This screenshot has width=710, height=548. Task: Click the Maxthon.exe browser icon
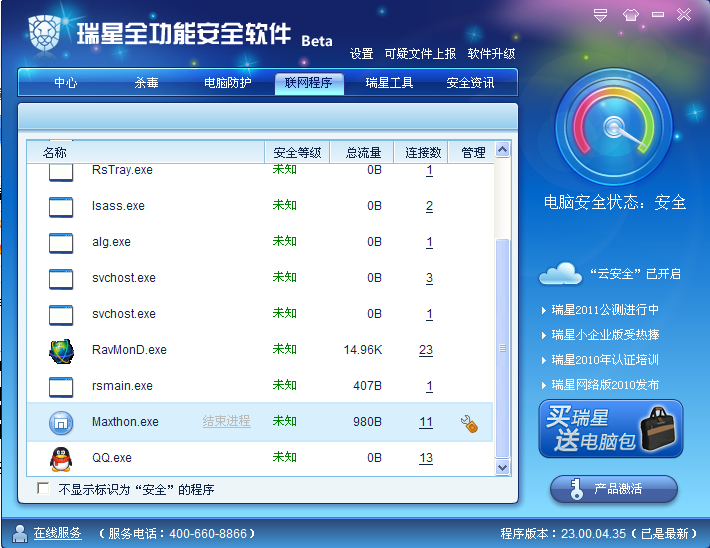(x=61, y=423)
